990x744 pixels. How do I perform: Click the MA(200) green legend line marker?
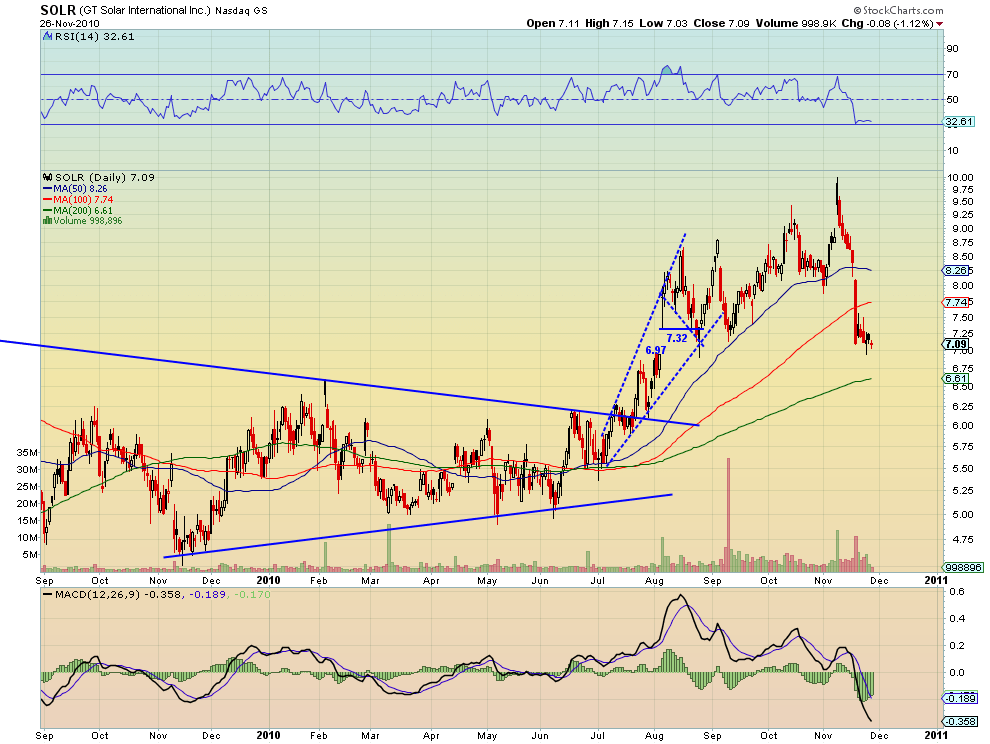coord(47,210)
